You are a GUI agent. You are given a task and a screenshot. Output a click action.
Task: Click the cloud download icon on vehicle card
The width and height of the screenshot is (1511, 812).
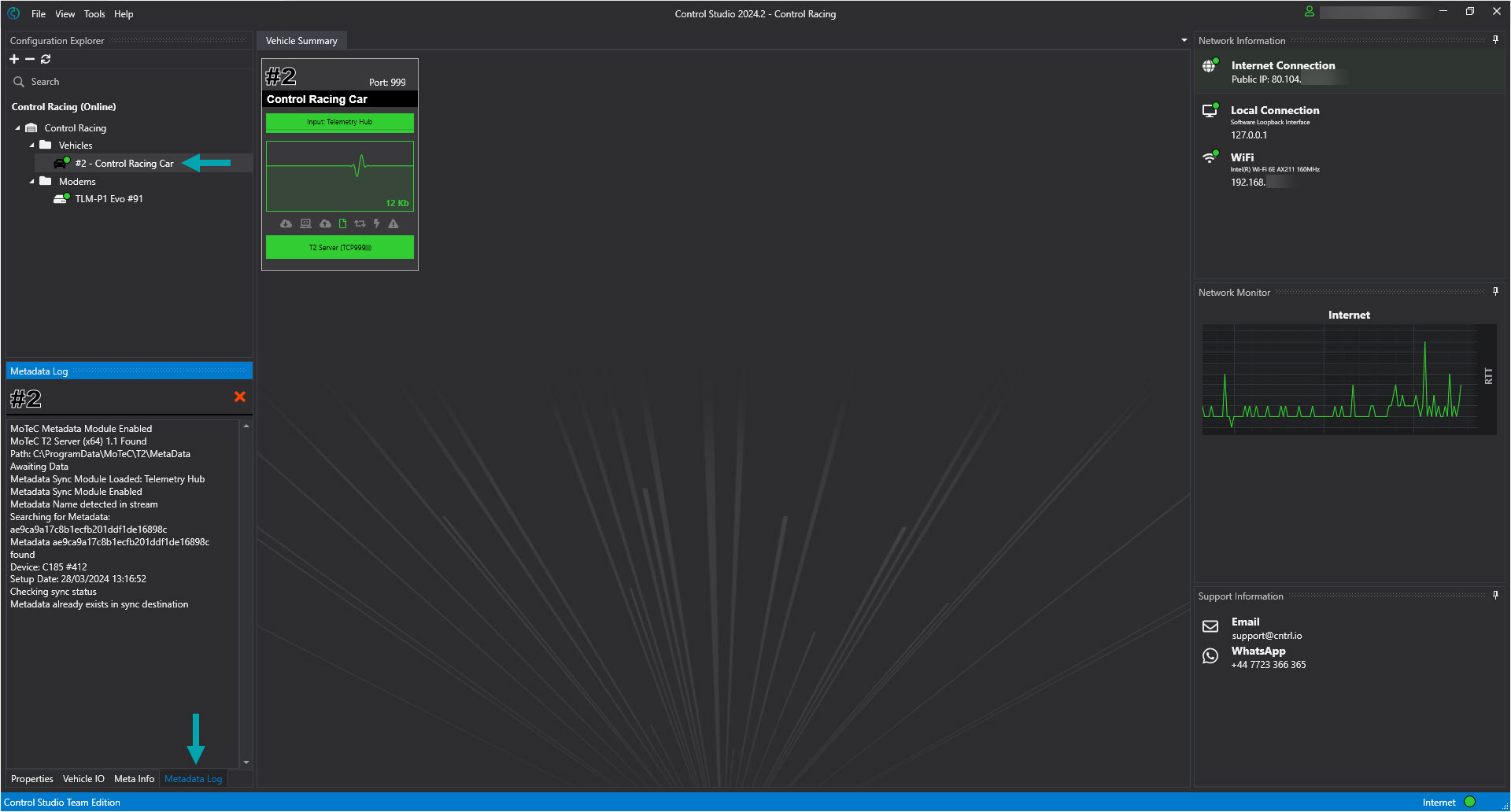coord(286,224)
